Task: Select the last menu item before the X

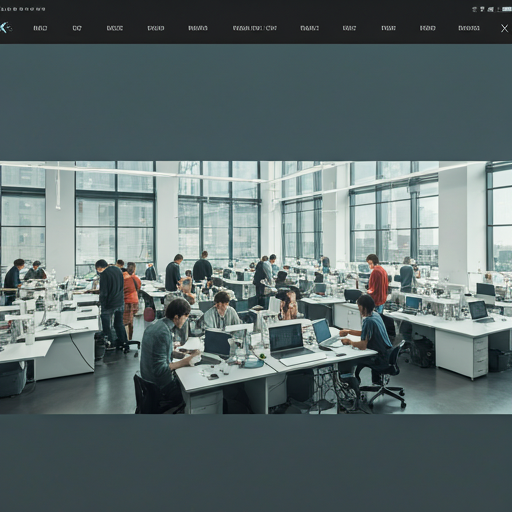Action: (x=469, y=28)
